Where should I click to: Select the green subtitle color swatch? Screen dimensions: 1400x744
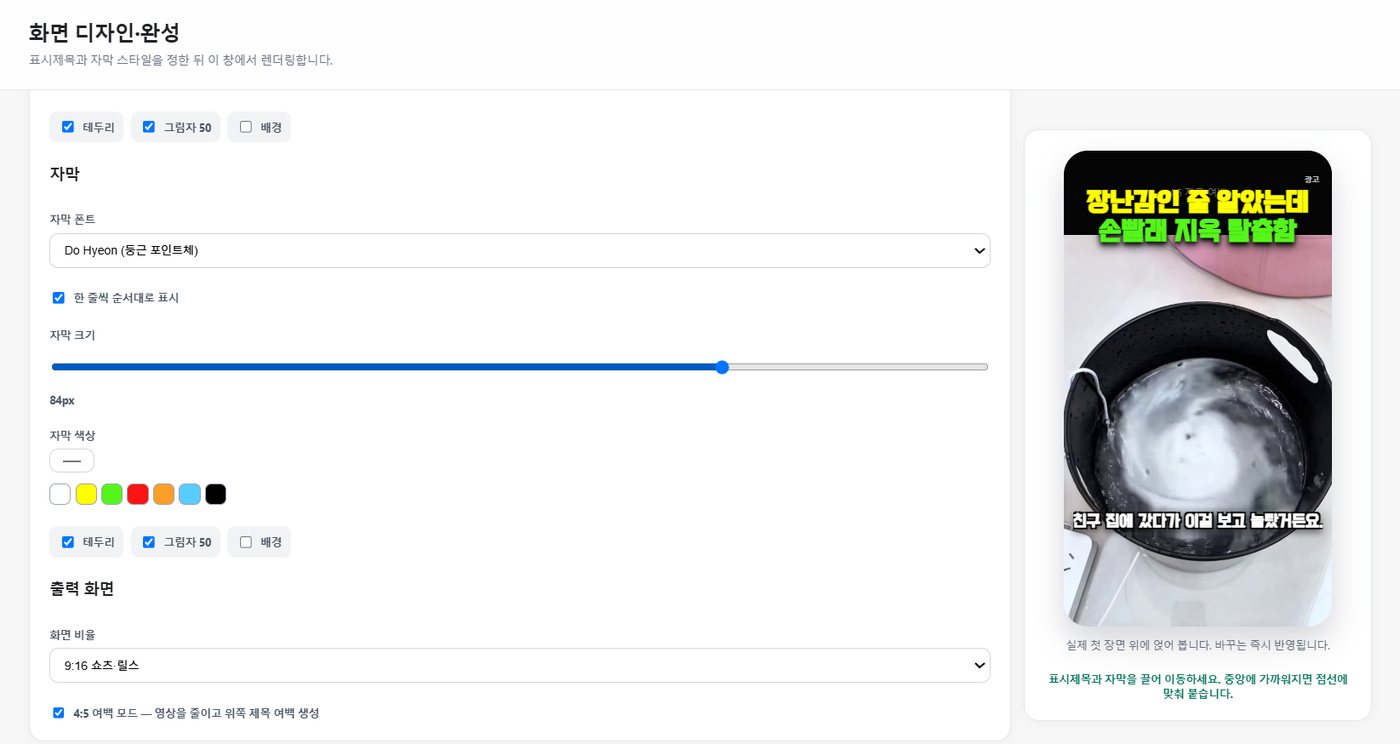pos(112,494)
